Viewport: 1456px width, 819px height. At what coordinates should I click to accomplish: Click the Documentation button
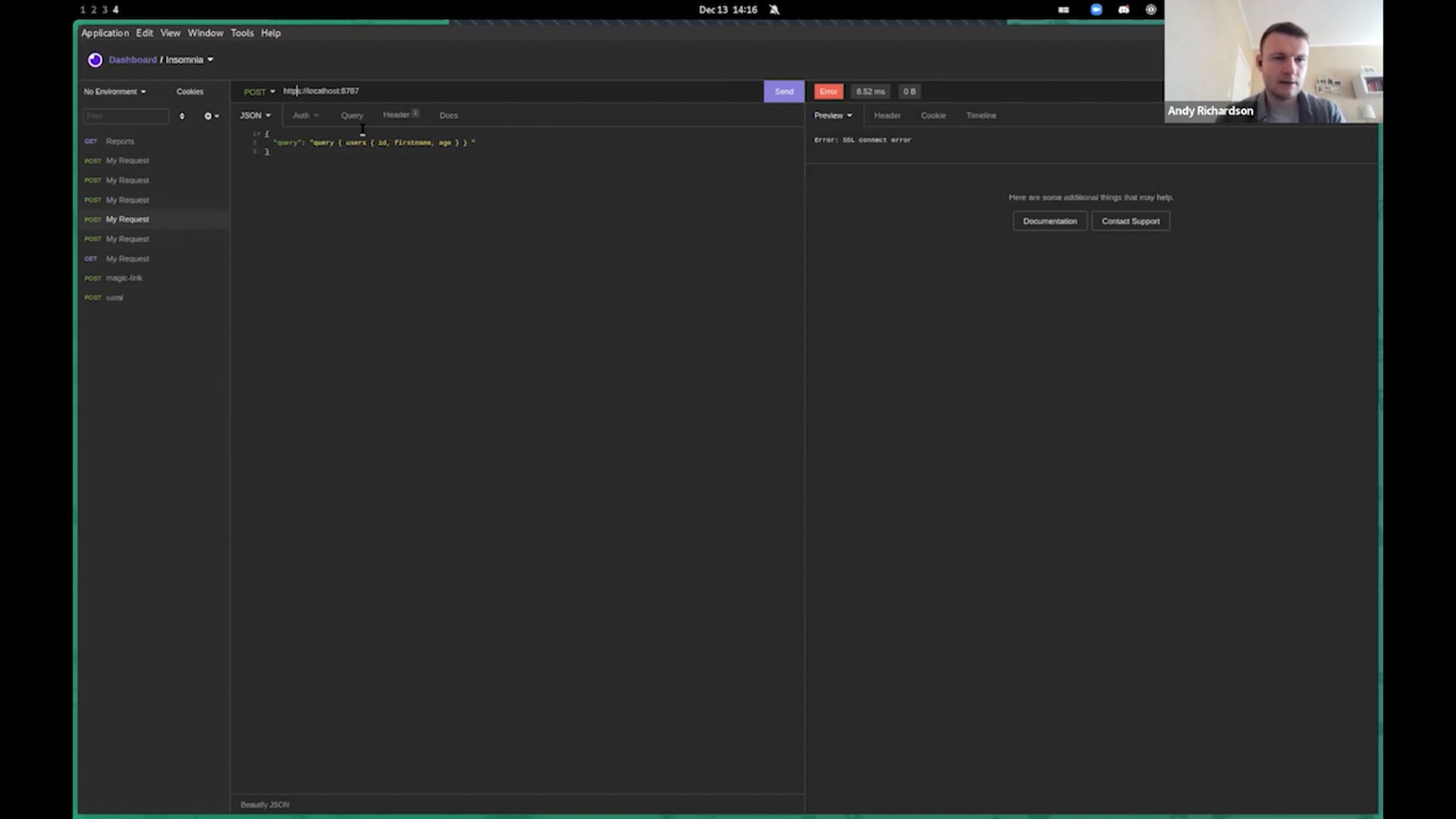tap(1050, 221)
